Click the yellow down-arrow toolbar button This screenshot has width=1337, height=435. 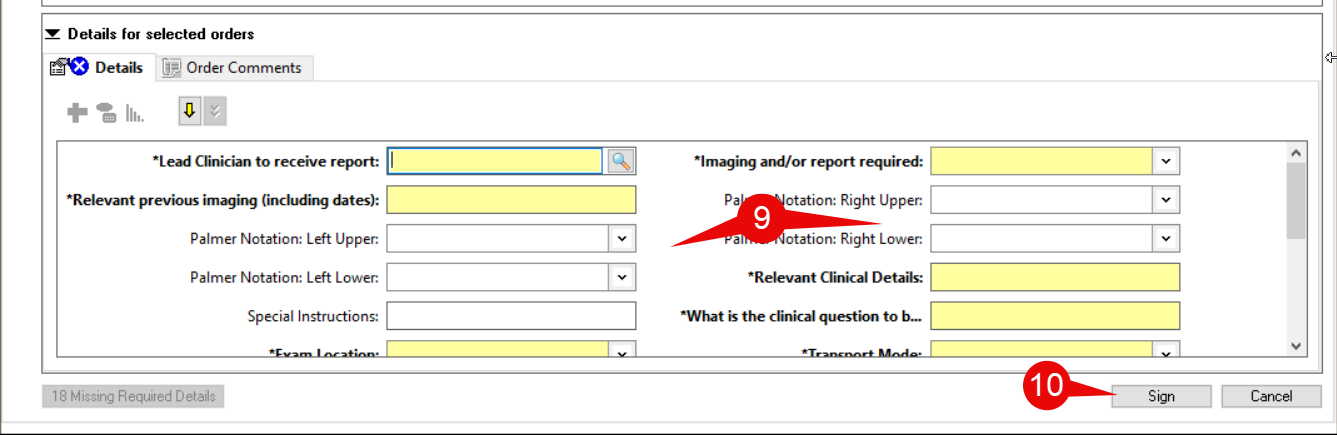189,112
